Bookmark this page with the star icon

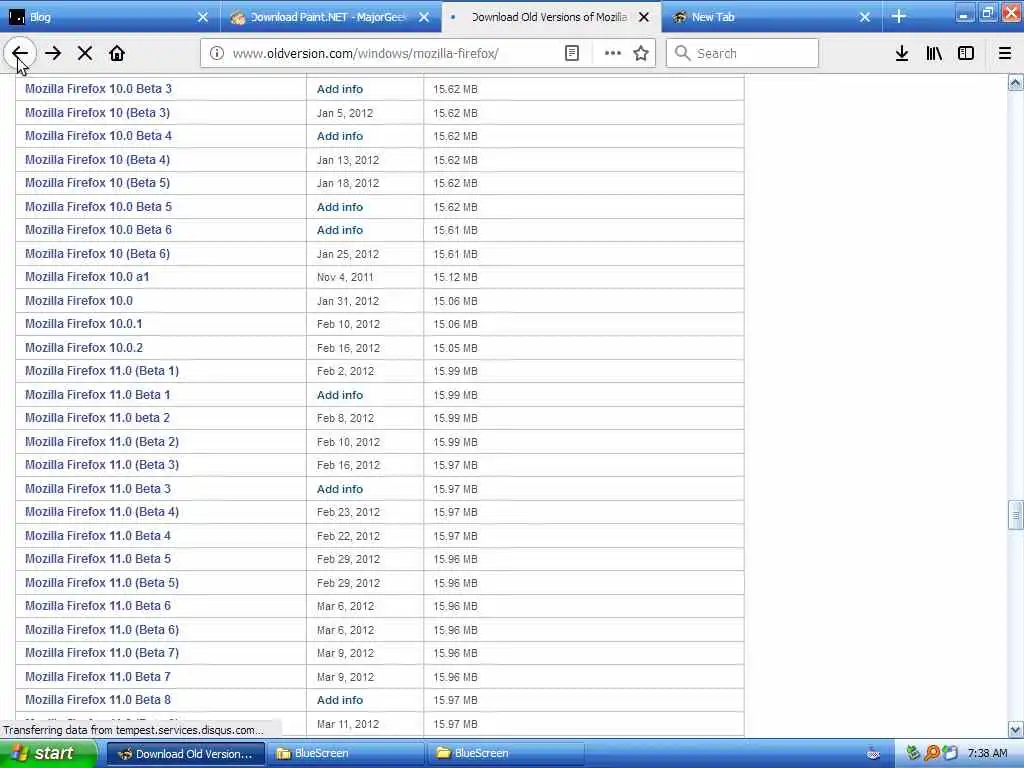pyautogui.click(x=641, y=54)
